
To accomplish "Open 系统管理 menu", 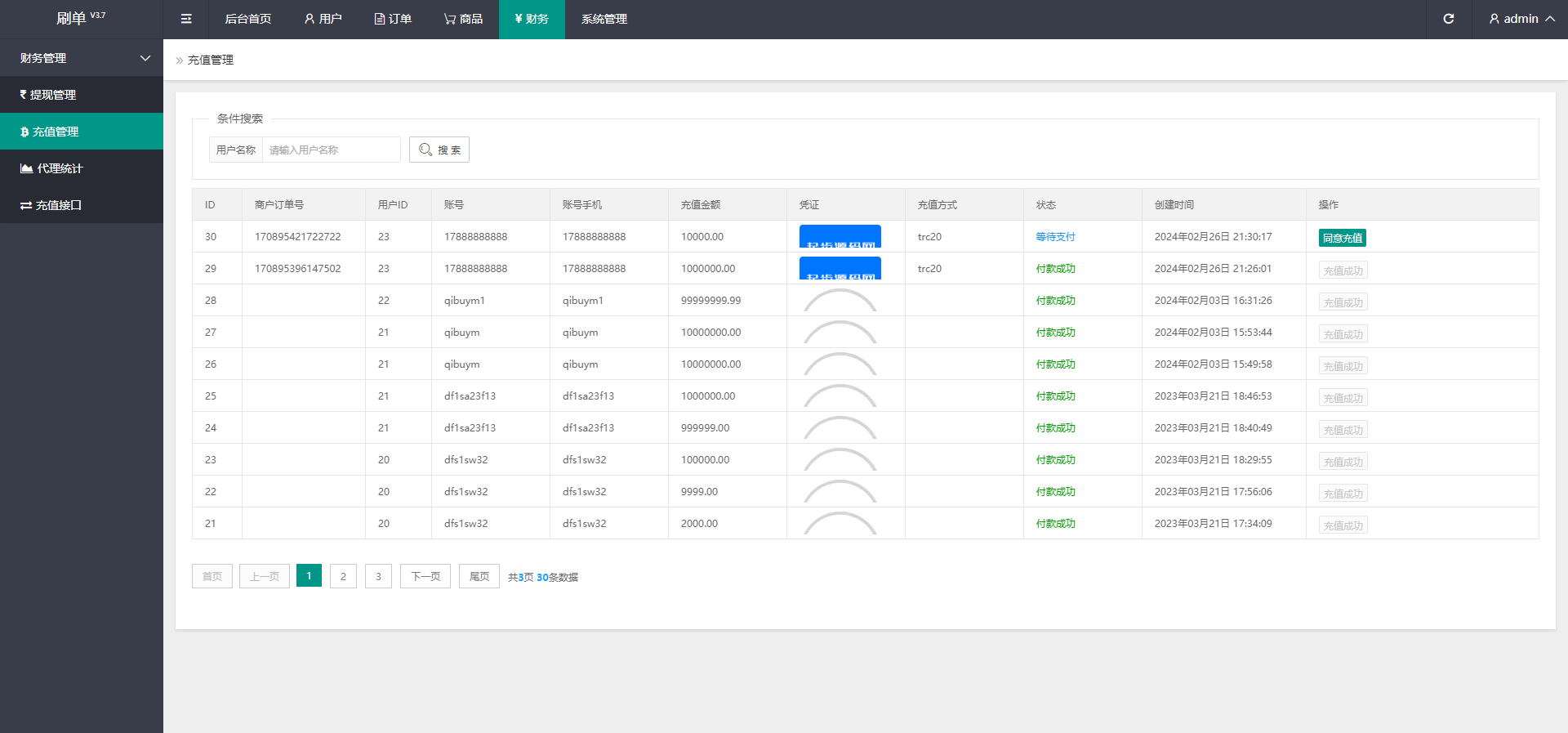I will (x=604, y=19).
